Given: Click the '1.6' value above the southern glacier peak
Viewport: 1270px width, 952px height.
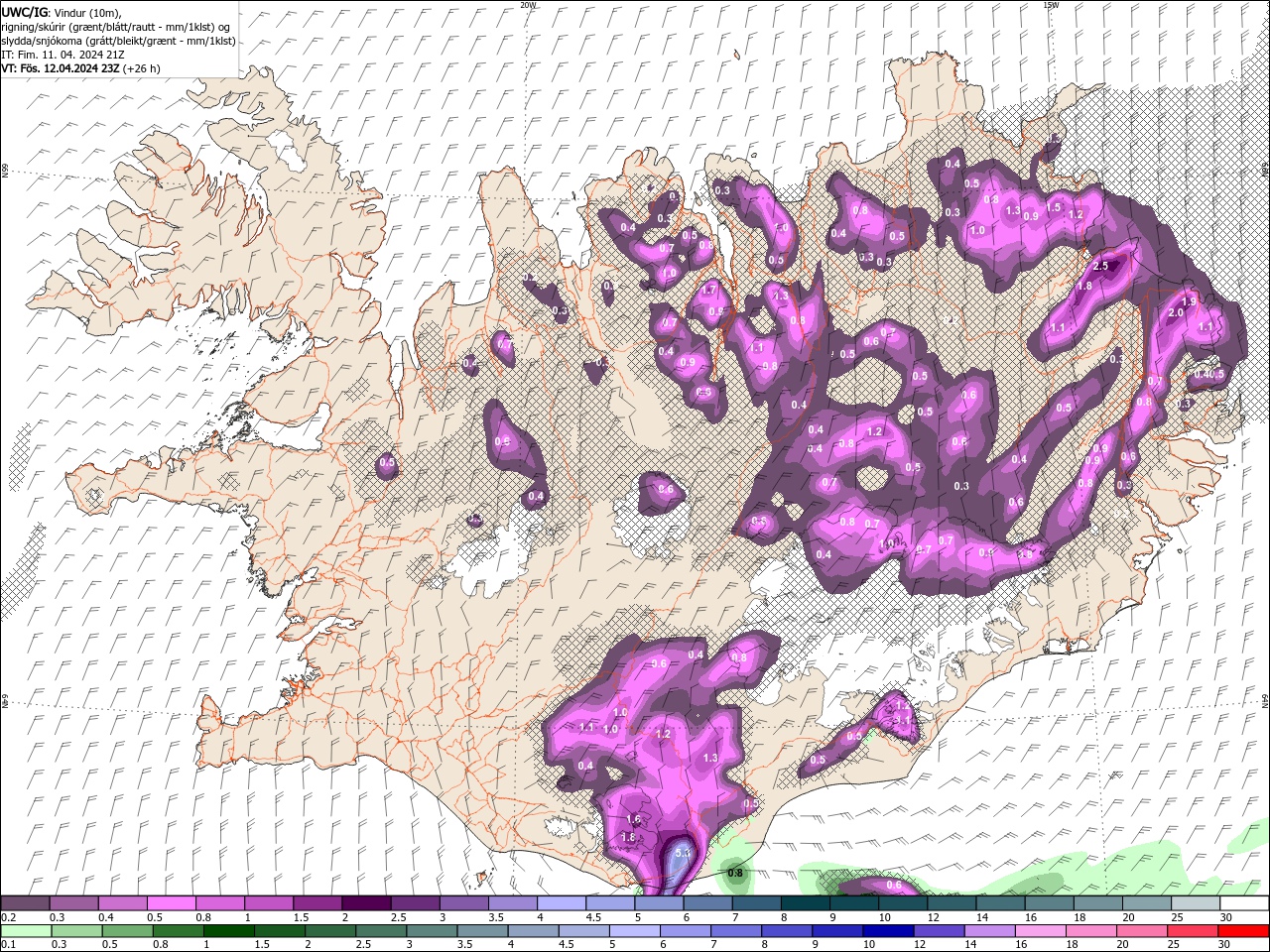Looking at the screenshot, I should 634,819.
